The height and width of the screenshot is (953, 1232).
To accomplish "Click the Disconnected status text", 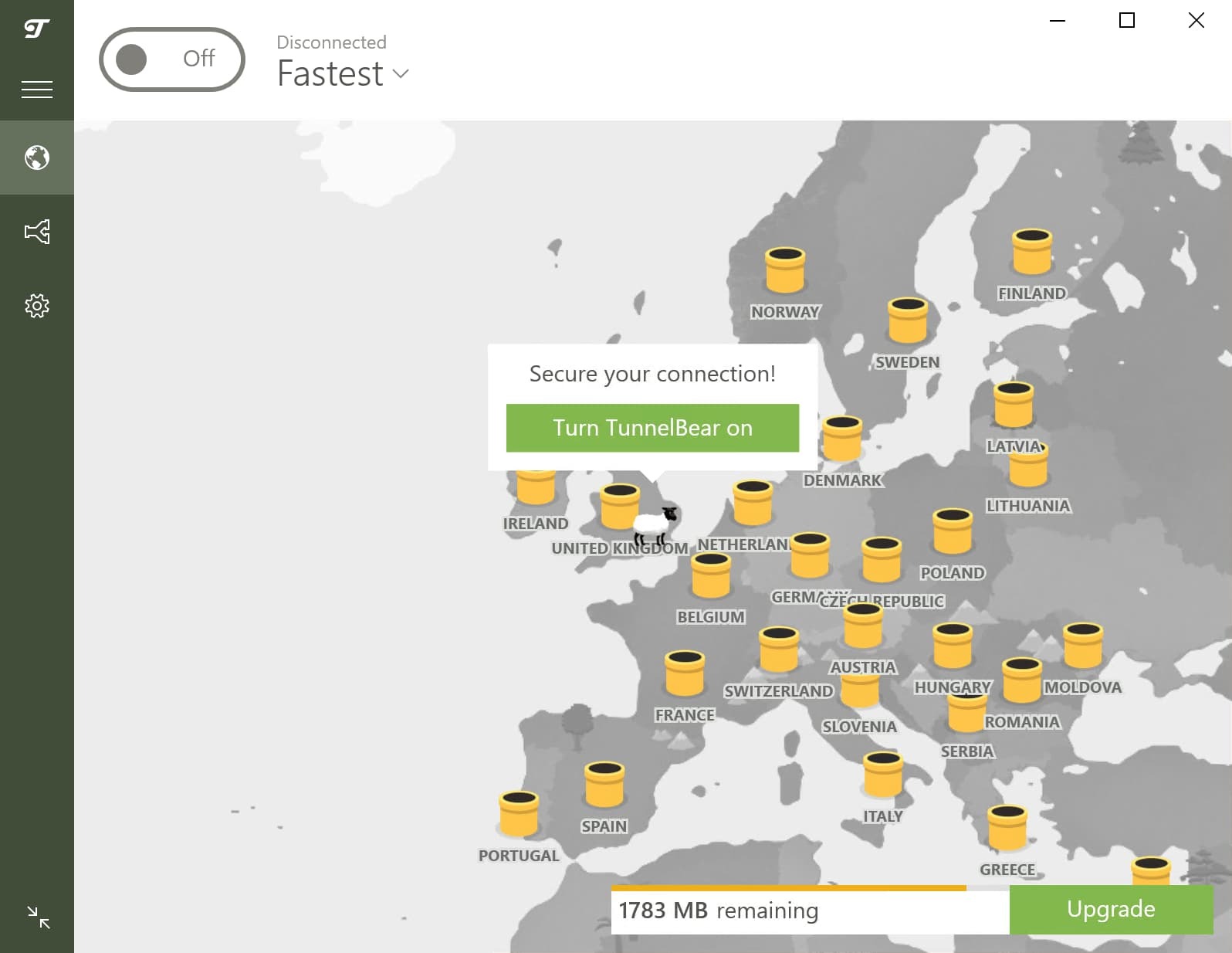I will coord(331,42).
